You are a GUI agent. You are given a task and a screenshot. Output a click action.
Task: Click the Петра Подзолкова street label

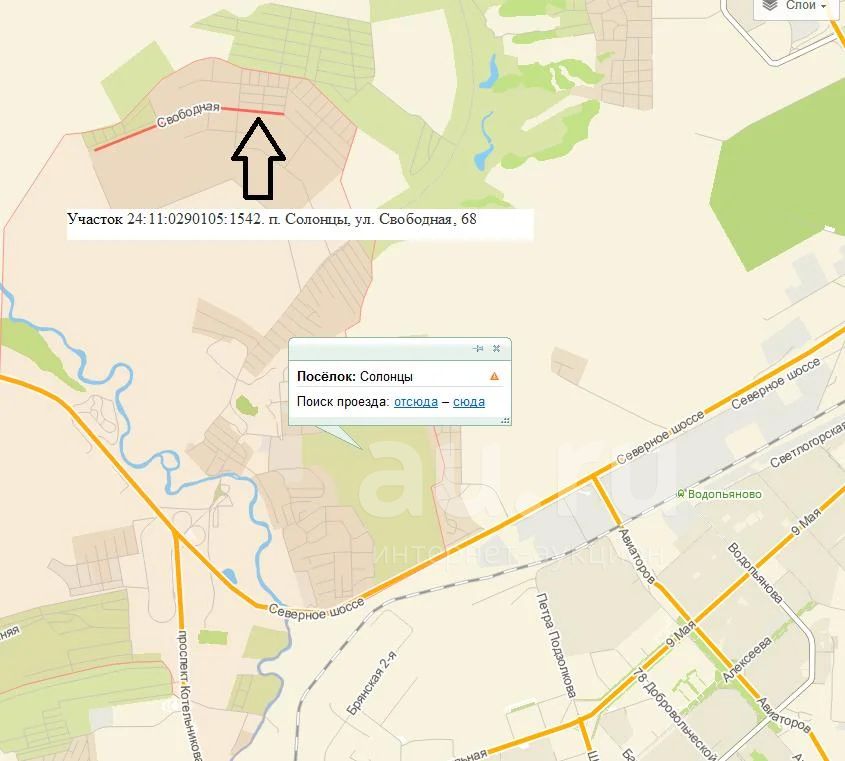(x=557, y=645)
